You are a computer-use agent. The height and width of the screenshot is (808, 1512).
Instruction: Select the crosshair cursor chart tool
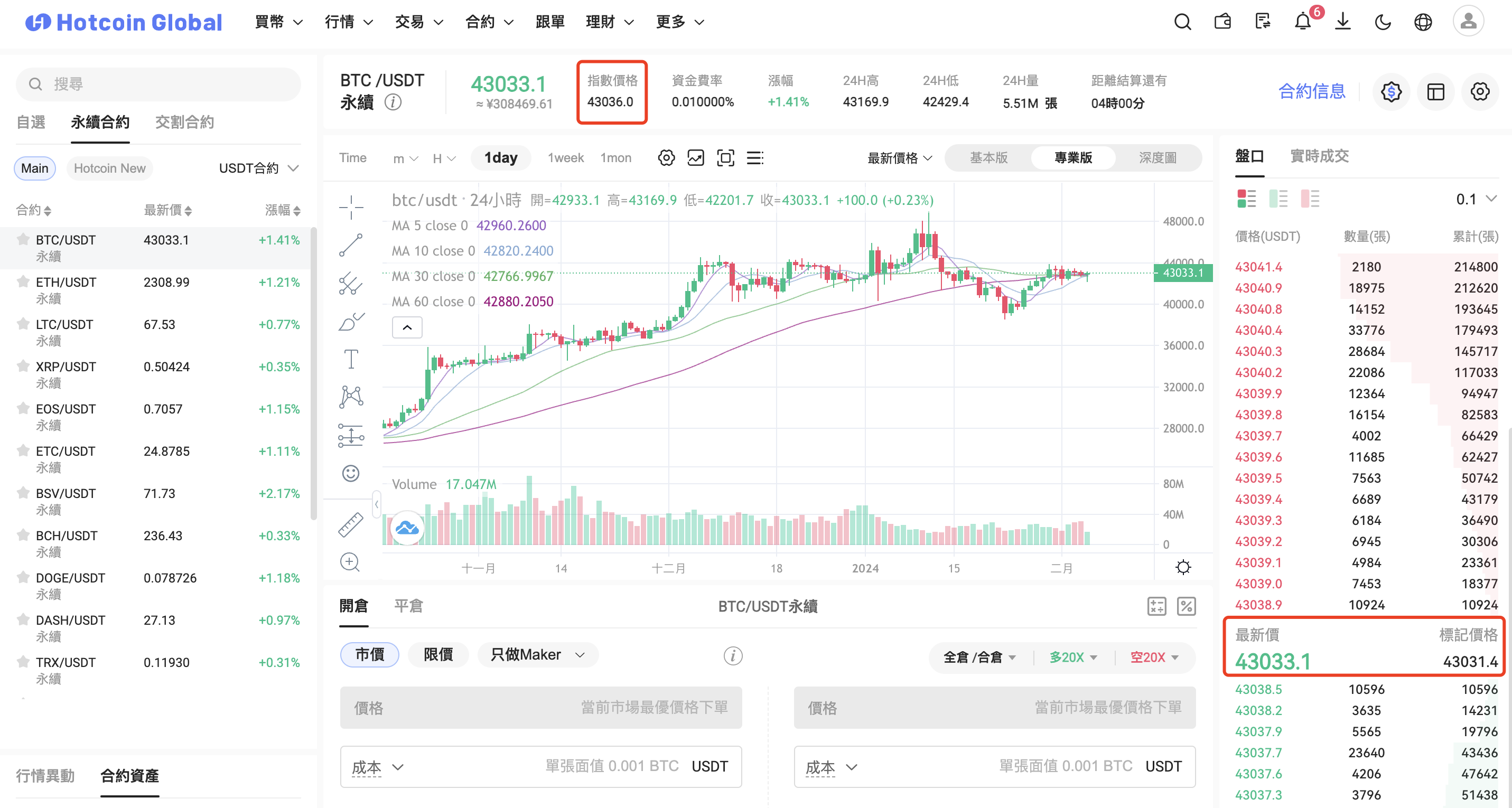(351, 207)
